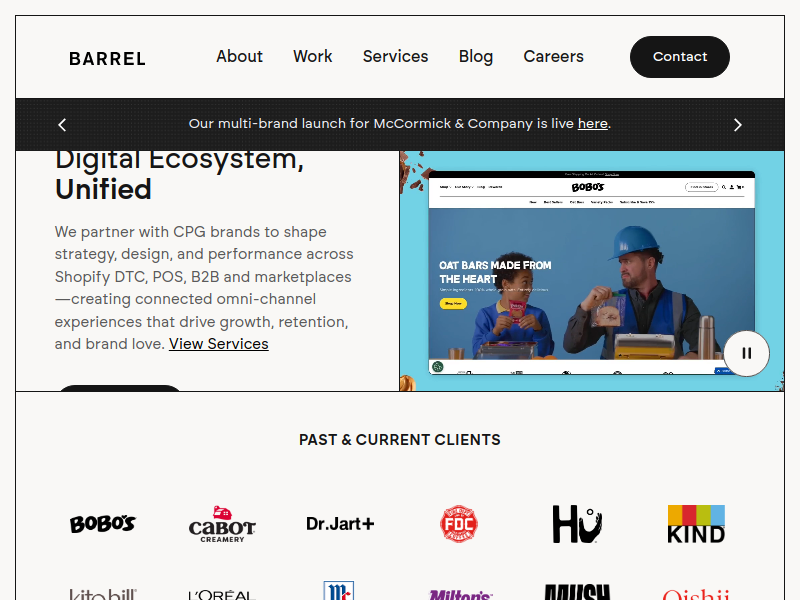The height and width of the screenshot is (600, 800).
Task: Select the Hu client logo
Action: click(x=578, y=524)
